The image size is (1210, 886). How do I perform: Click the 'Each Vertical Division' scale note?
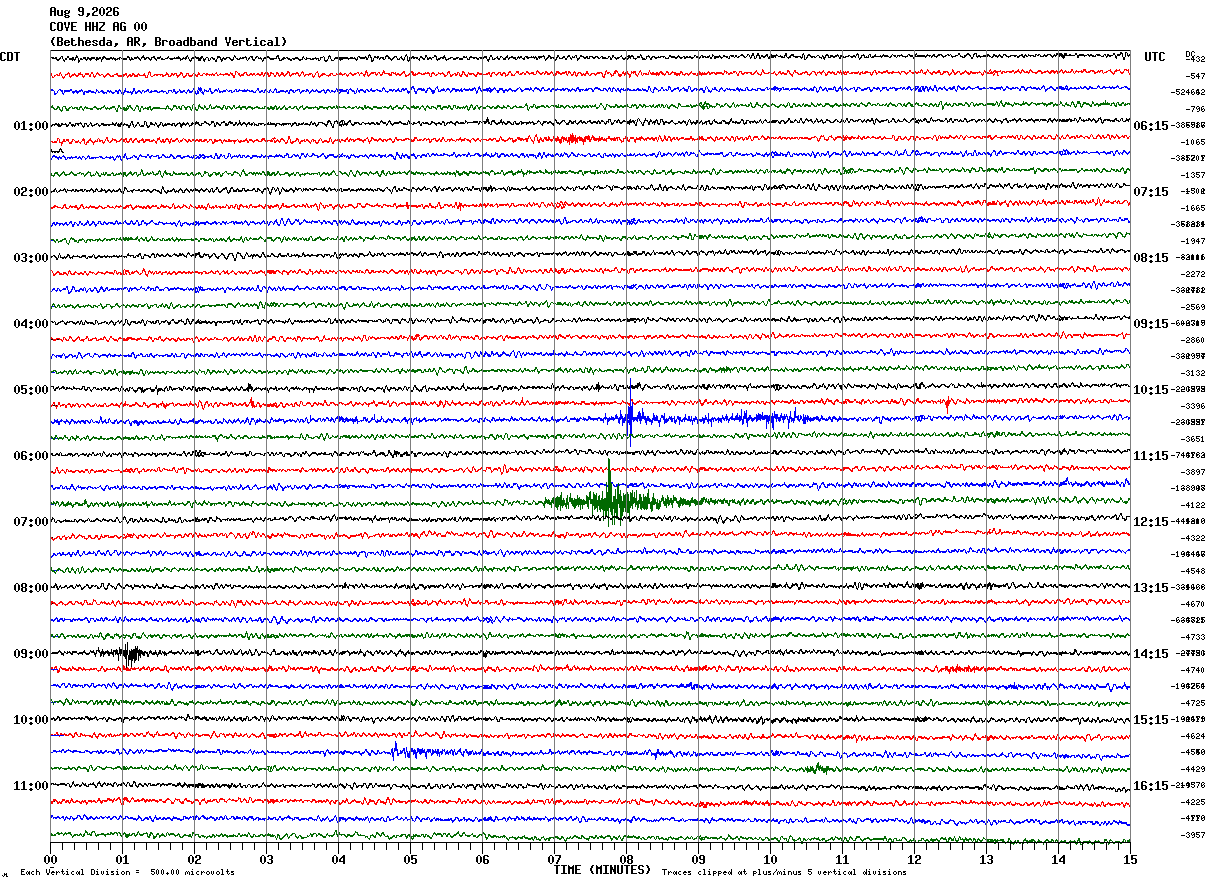[x=127, y=873]
